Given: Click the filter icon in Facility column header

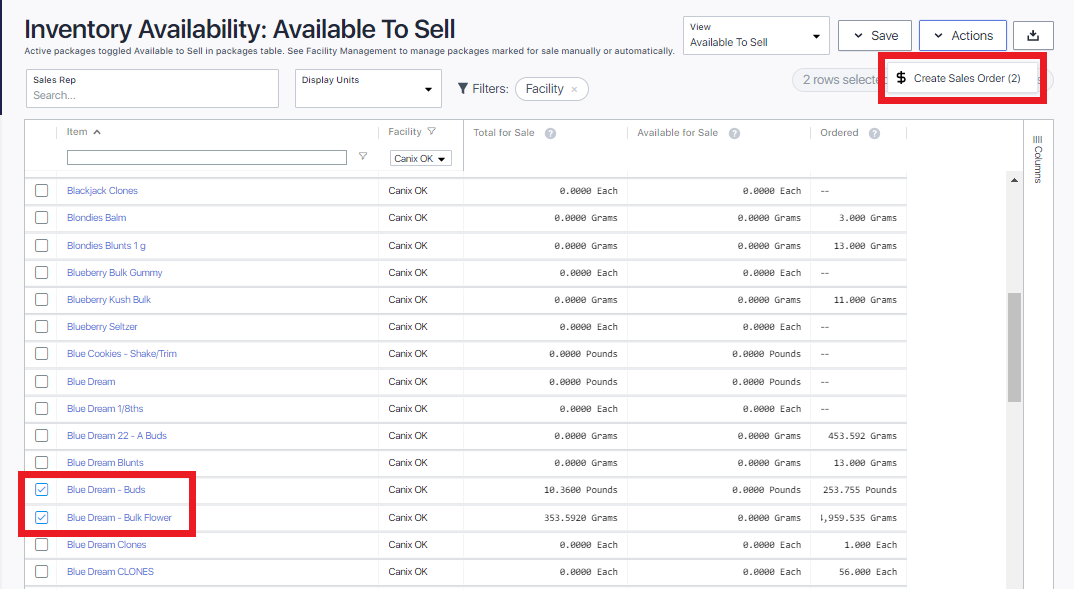Looking at the screenshot, I should tap(432, 132).
